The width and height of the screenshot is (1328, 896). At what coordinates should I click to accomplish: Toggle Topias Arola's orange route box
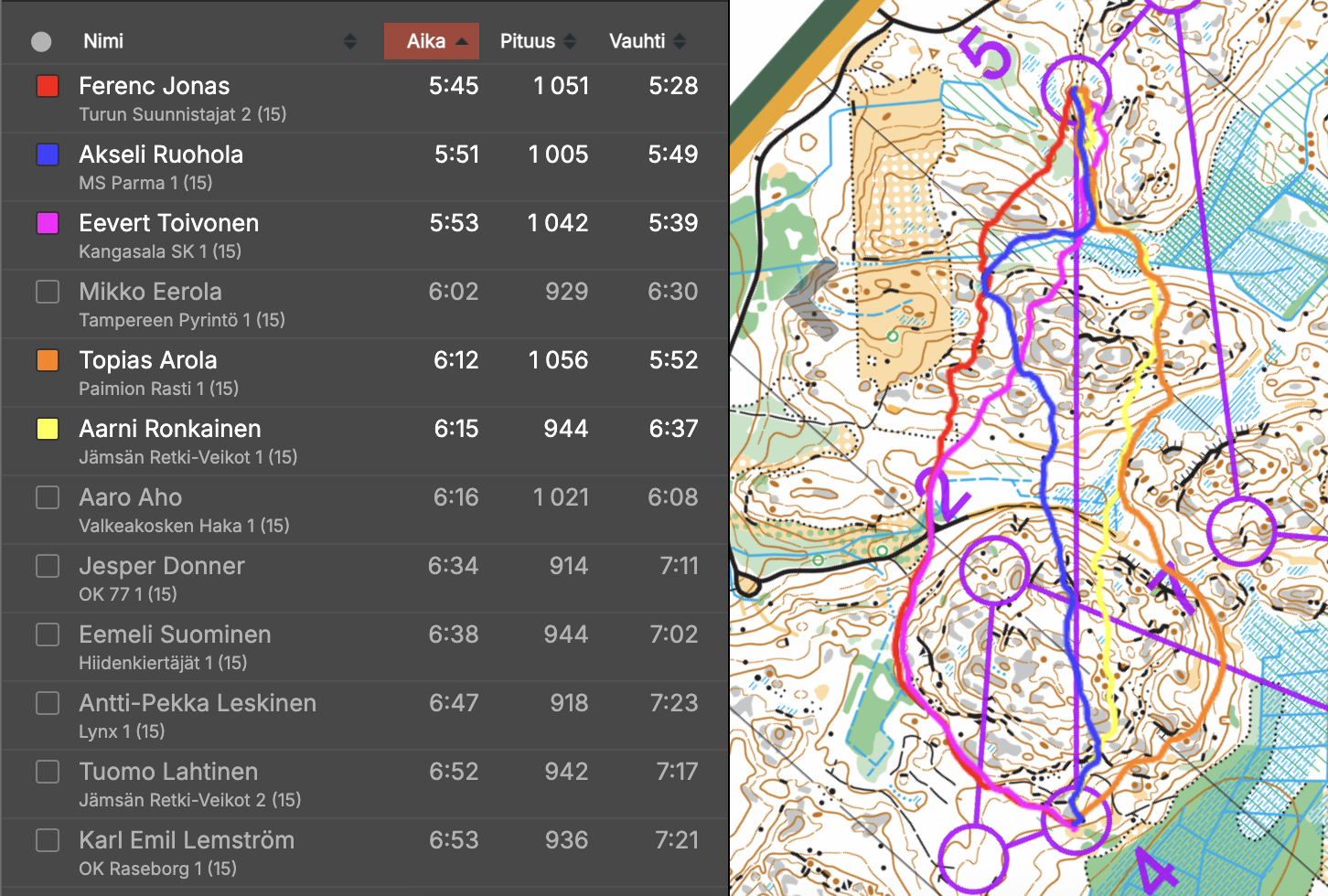tap(48, 360)
